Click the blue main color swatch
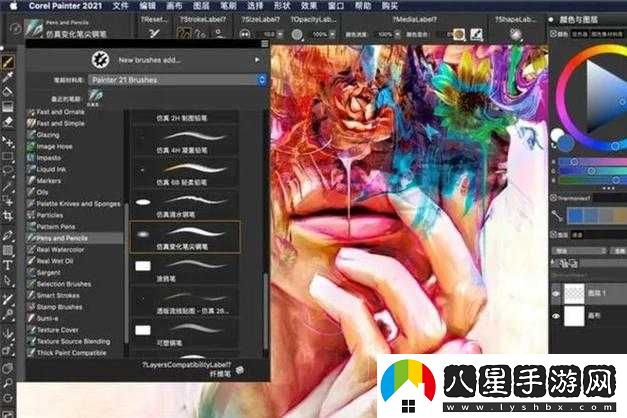This screenshot has width=627, height=418. coord(565,143)
